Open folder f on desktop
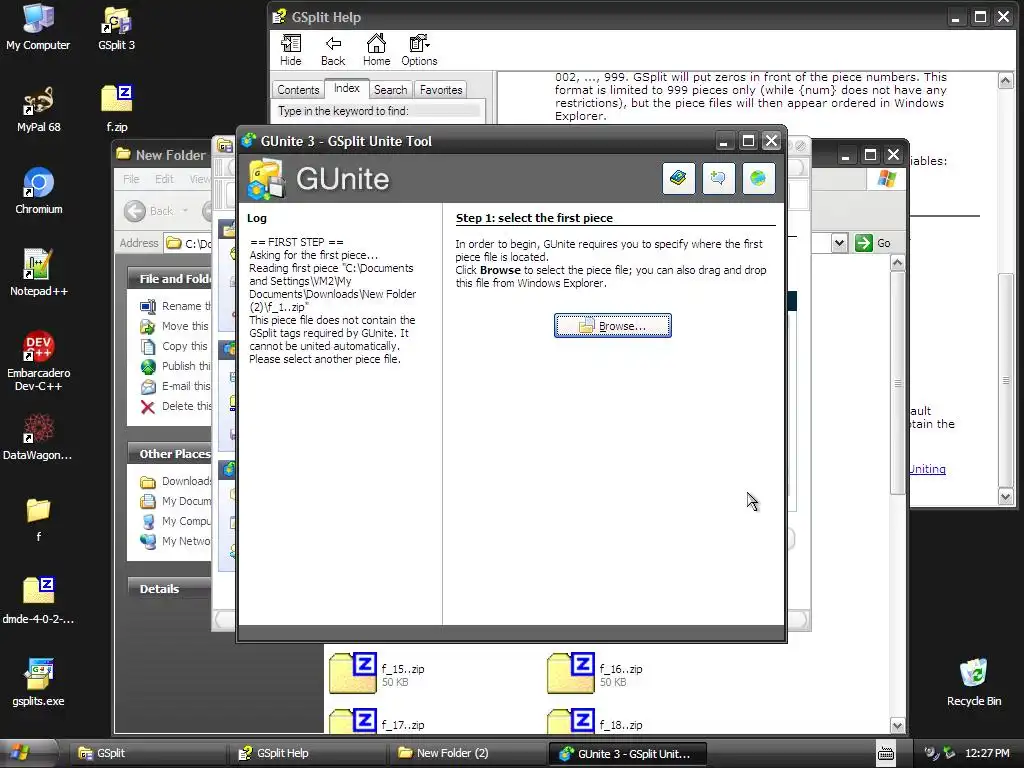1024x768 pixels. coord(39,520)
